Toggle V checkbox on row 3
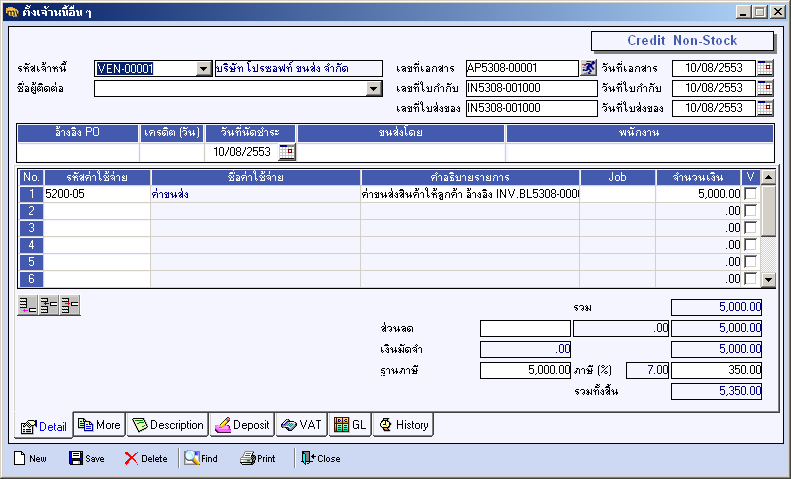The height and width of the screenshot is (479, 791). coord(750,228)
